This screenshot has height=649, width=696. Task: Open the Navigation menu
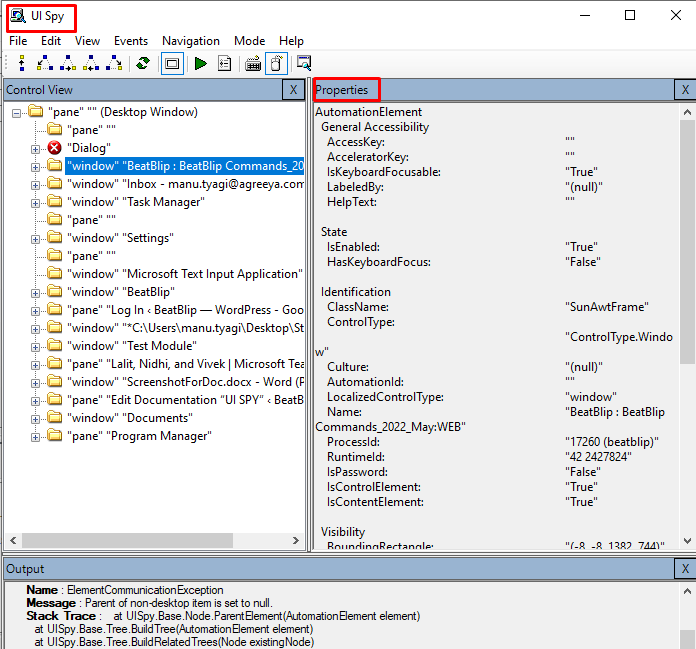tap(190, 41)
